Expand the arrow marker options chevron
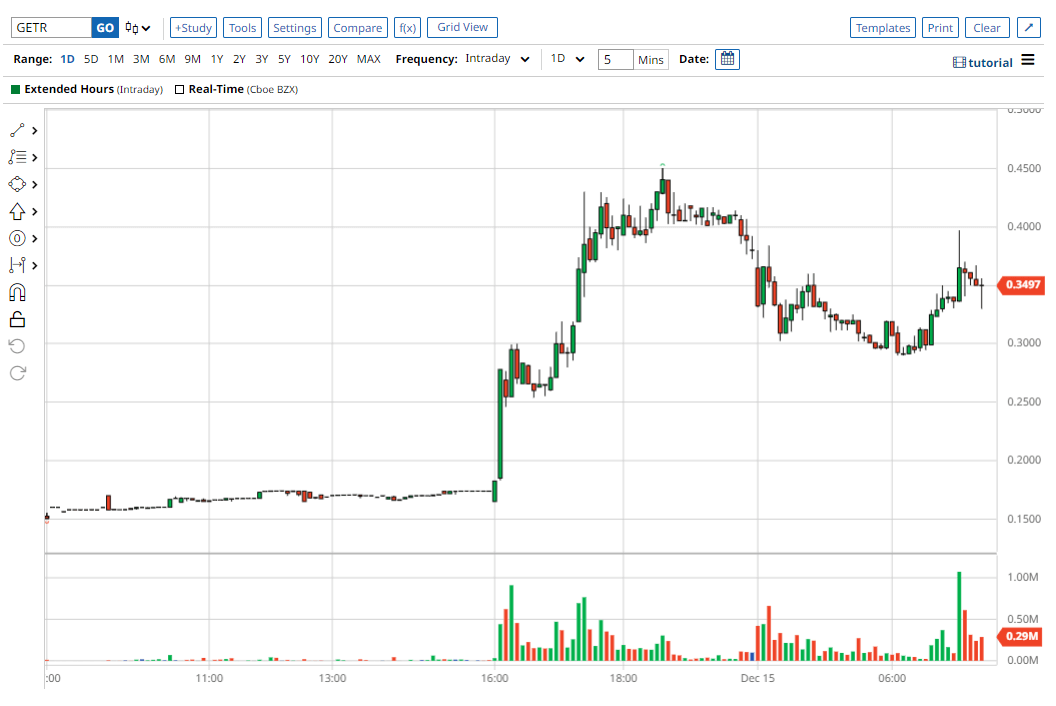This screenshot has height=706, width=1056. (34, 212)
